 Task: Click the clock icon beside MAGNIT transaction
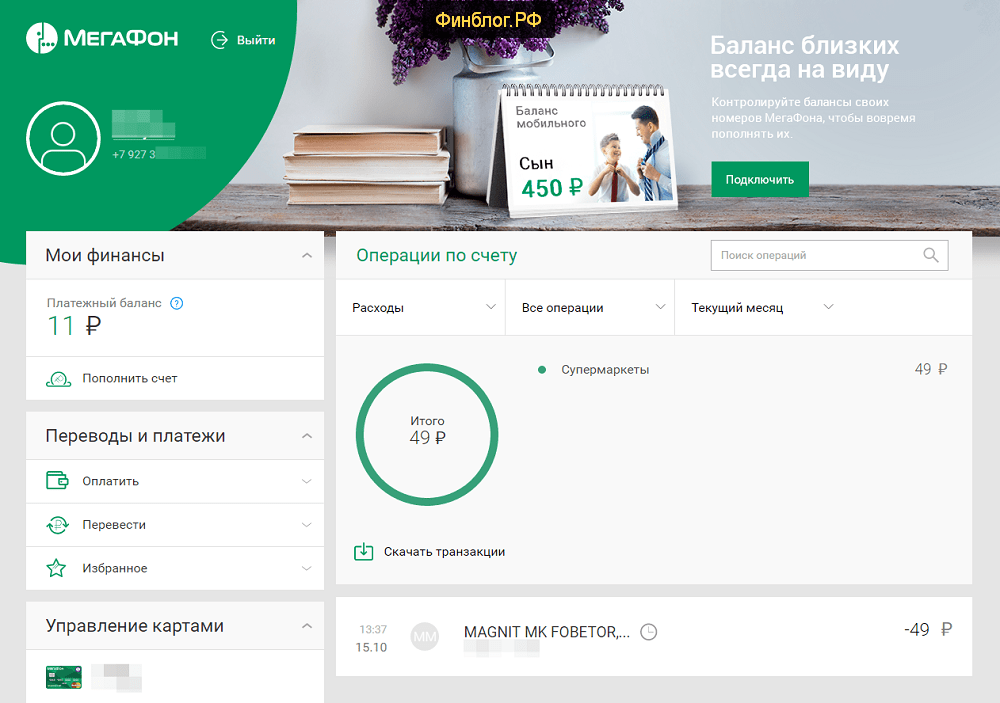649,632
